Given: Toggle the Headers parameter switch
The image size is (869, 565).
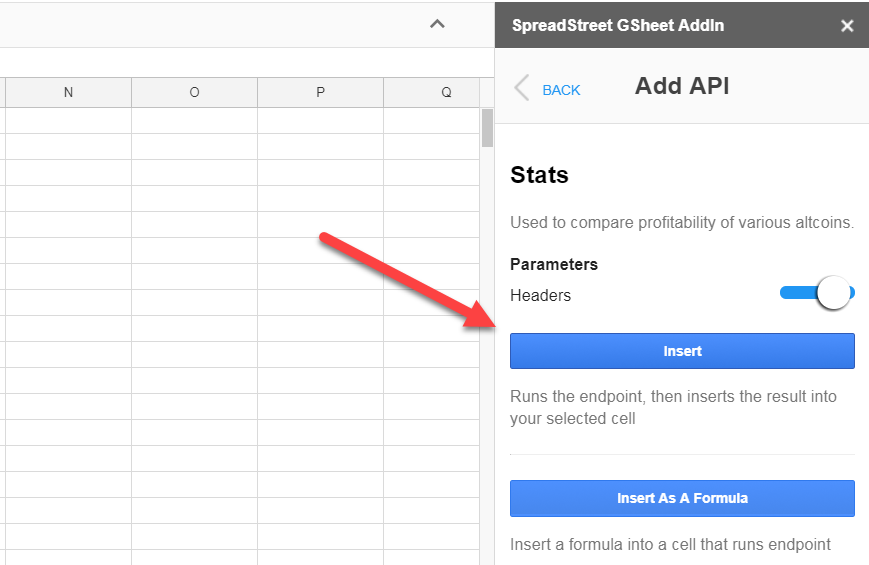Looking at the screenshot, I should [x=818, y=294].
